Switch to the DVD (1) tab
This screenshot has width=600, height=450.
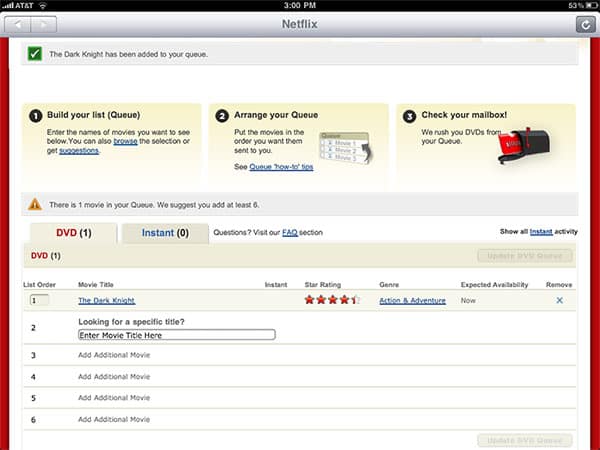73,233
